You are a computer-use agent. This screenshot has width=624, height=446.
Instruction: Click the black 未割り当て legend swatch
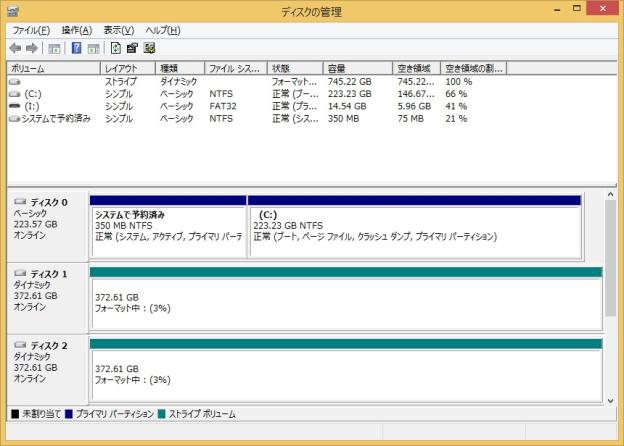click(15, 414)
